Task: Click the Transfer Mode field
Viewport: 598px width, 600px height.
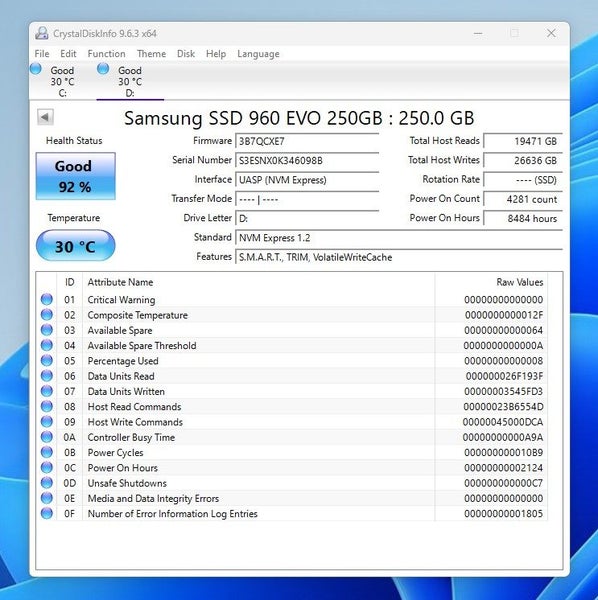Action: coord(307,199)
